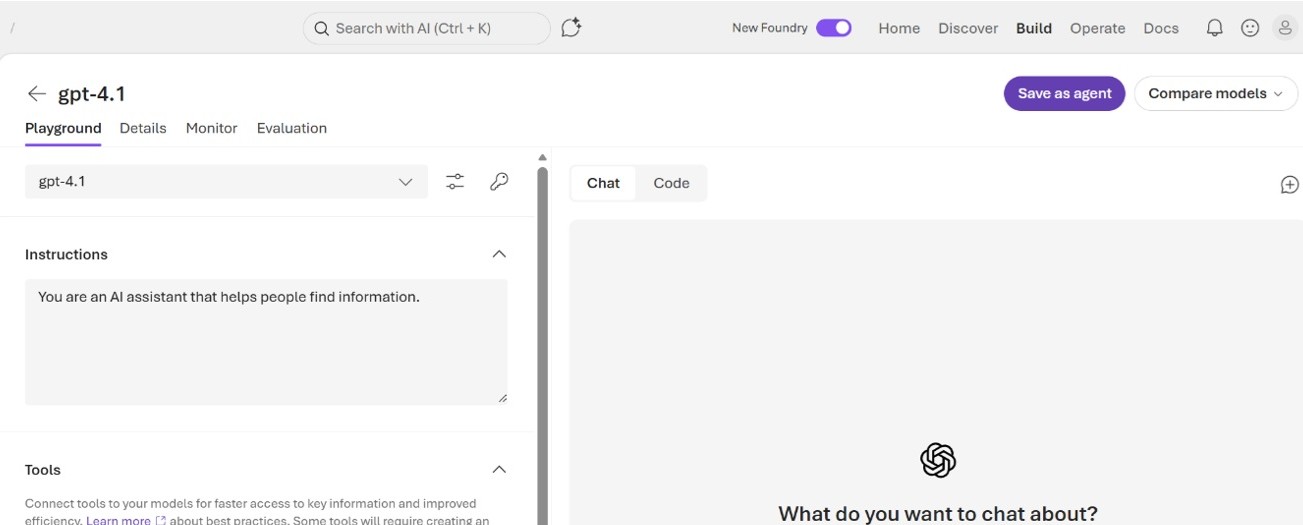
Task: Collapse the Instructions section
Action: (x=499, y=254)
